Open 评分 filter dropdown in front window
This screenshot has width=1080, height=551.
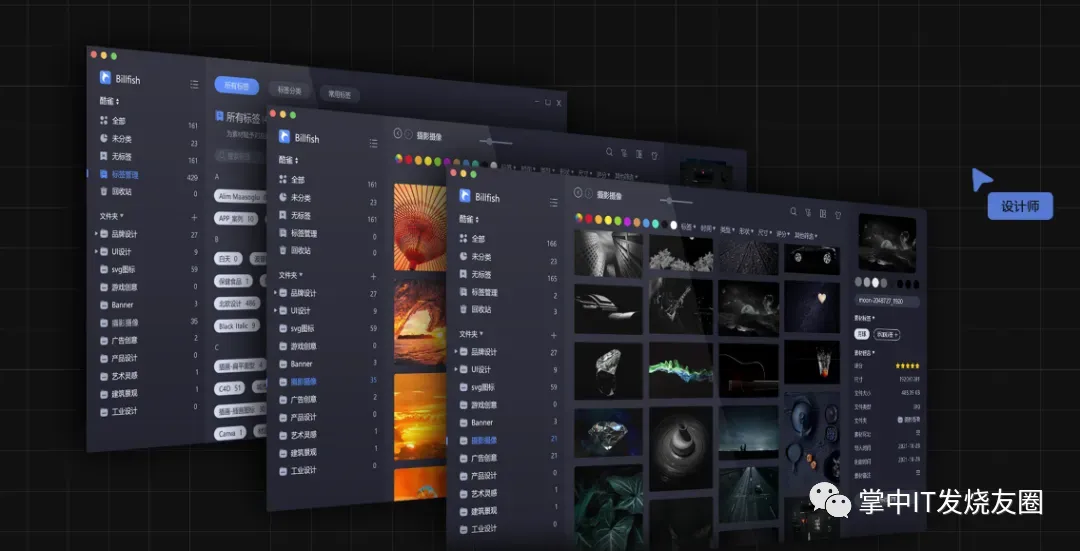pyautogui.click(x=783, y=234)
